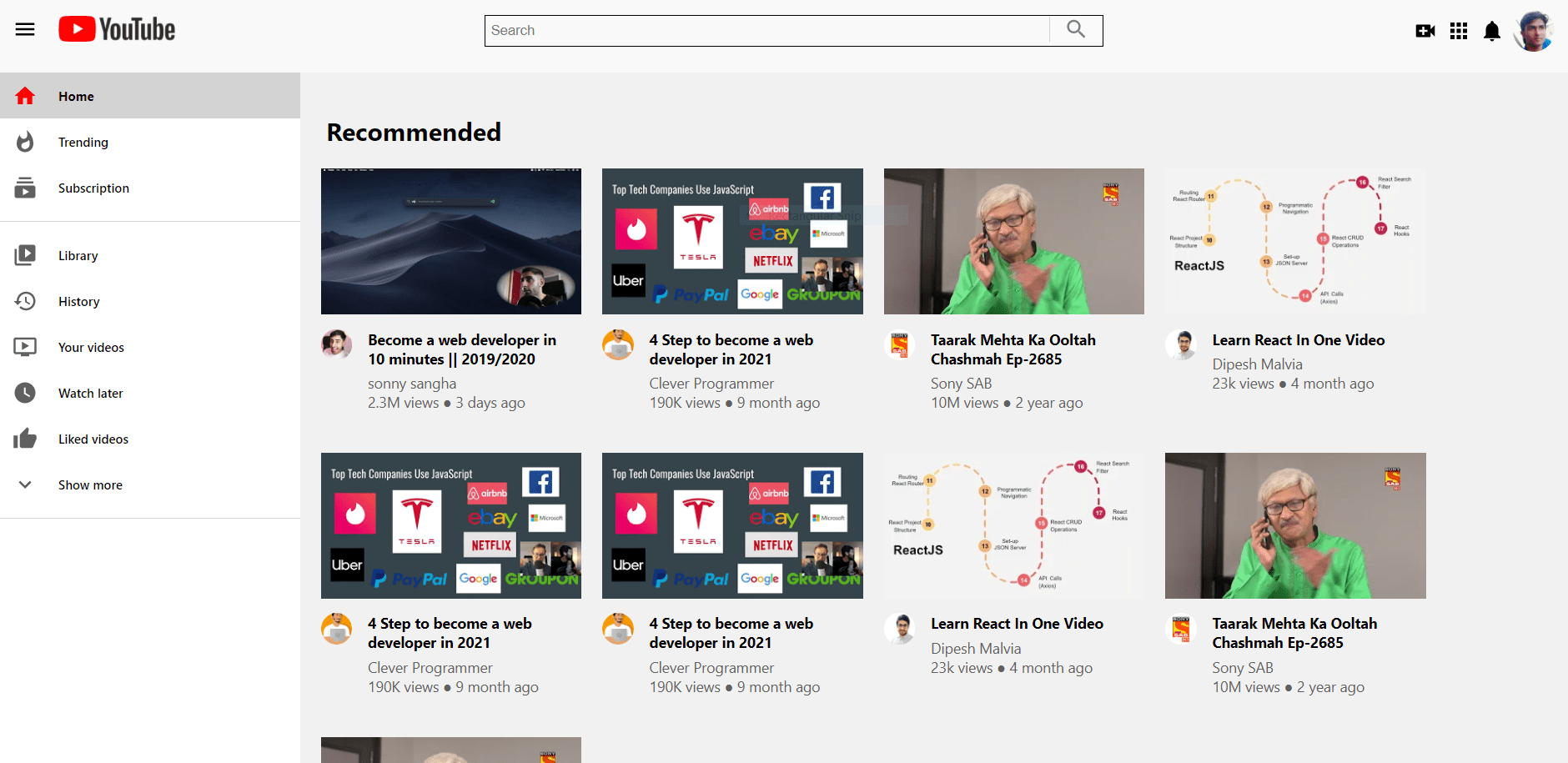The height and width of the screenshot is (763, 1568).
Task: Go to Home in sidebar
Action: [x=150, y=96]
